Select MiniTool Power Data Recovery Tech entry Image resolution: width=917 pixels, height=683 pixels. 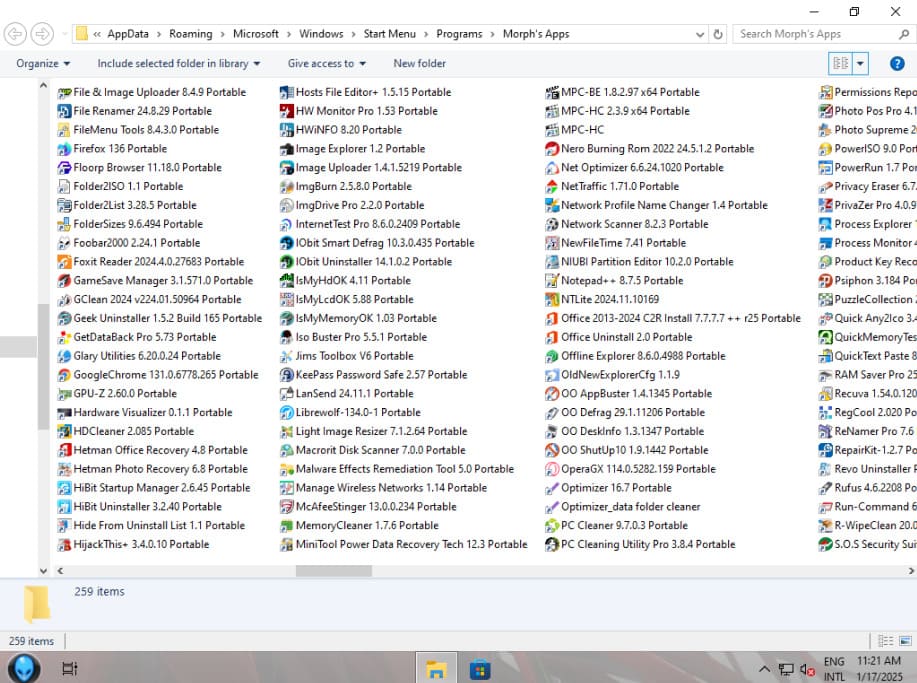tap(404, 544)
